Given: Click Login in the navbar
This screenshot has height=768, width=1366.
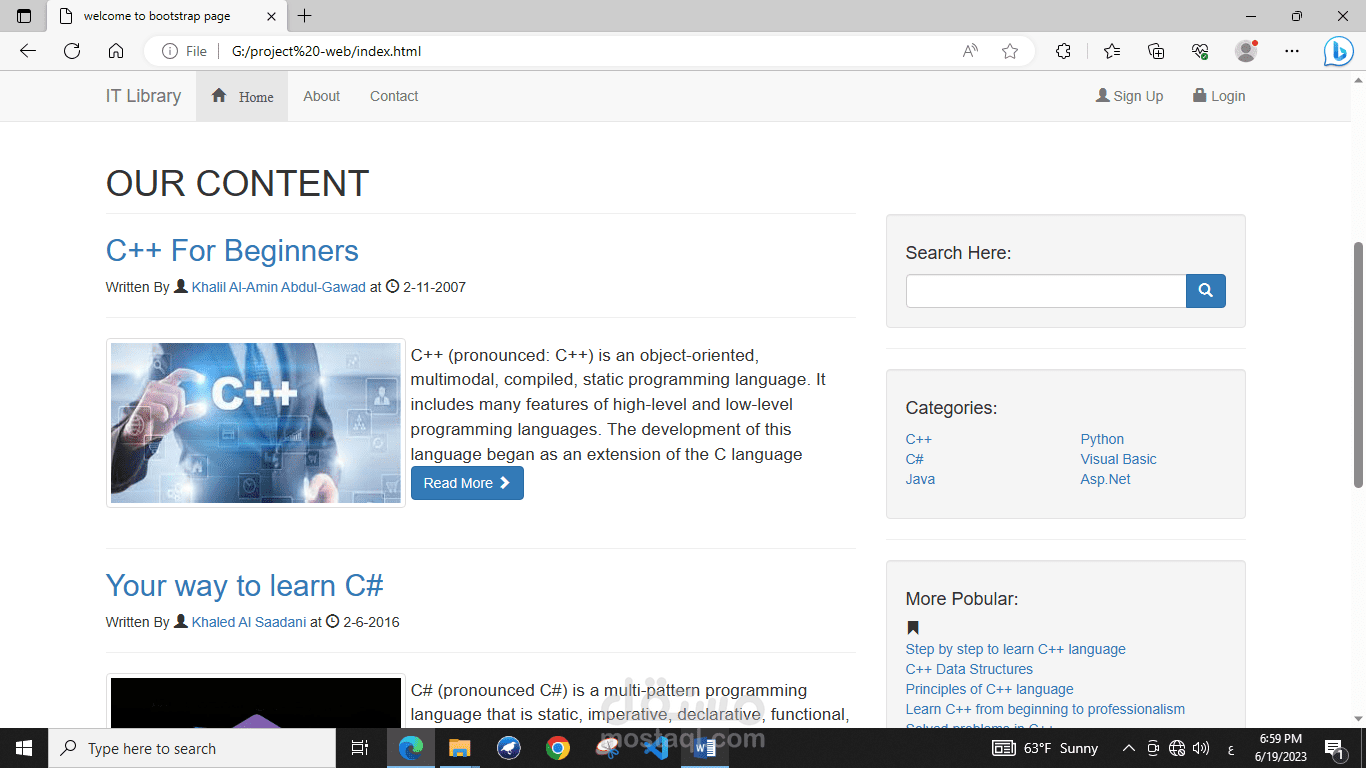Looking at the screenshot, I should click(1219, 96).
